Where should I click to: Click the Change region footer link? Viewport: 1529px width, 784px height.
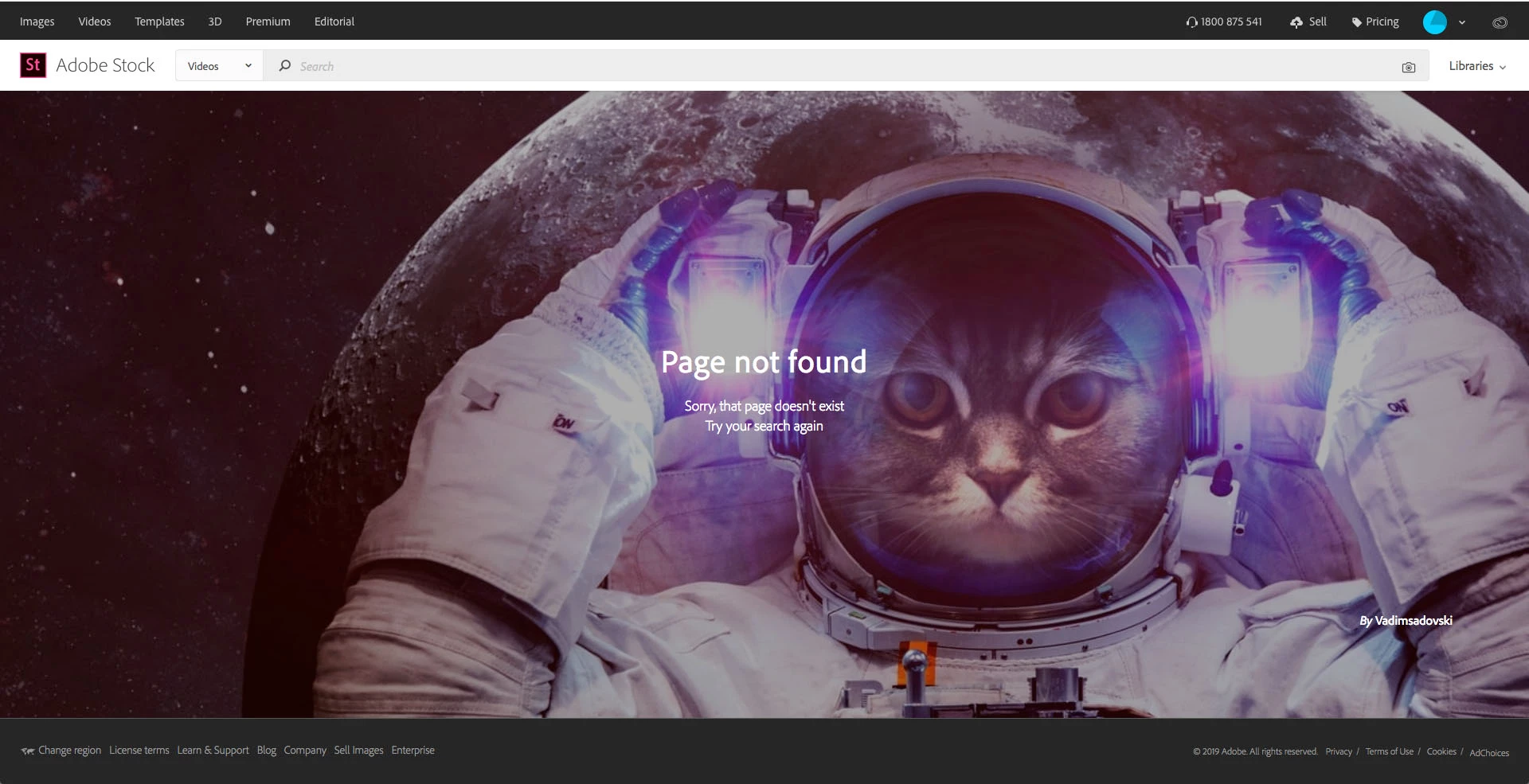(x=70, y=751)
